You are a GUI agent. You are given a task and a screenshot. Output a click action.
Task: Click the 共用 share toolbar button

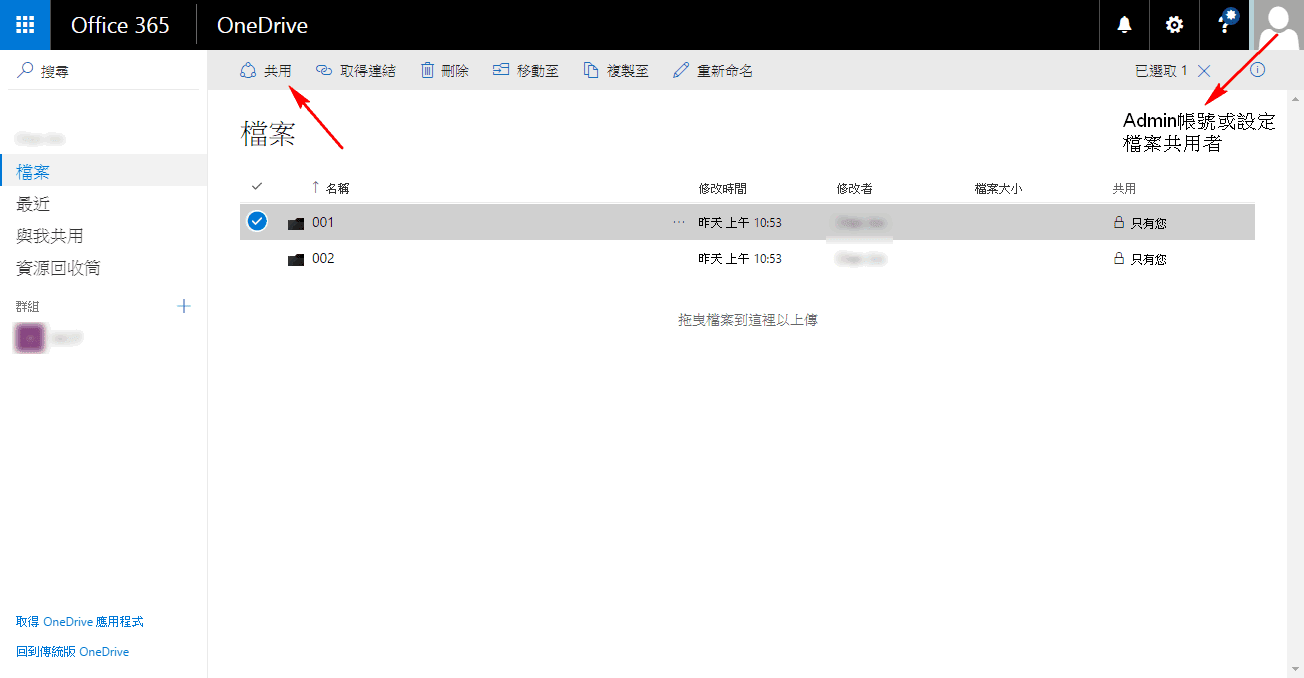[266, 71]
